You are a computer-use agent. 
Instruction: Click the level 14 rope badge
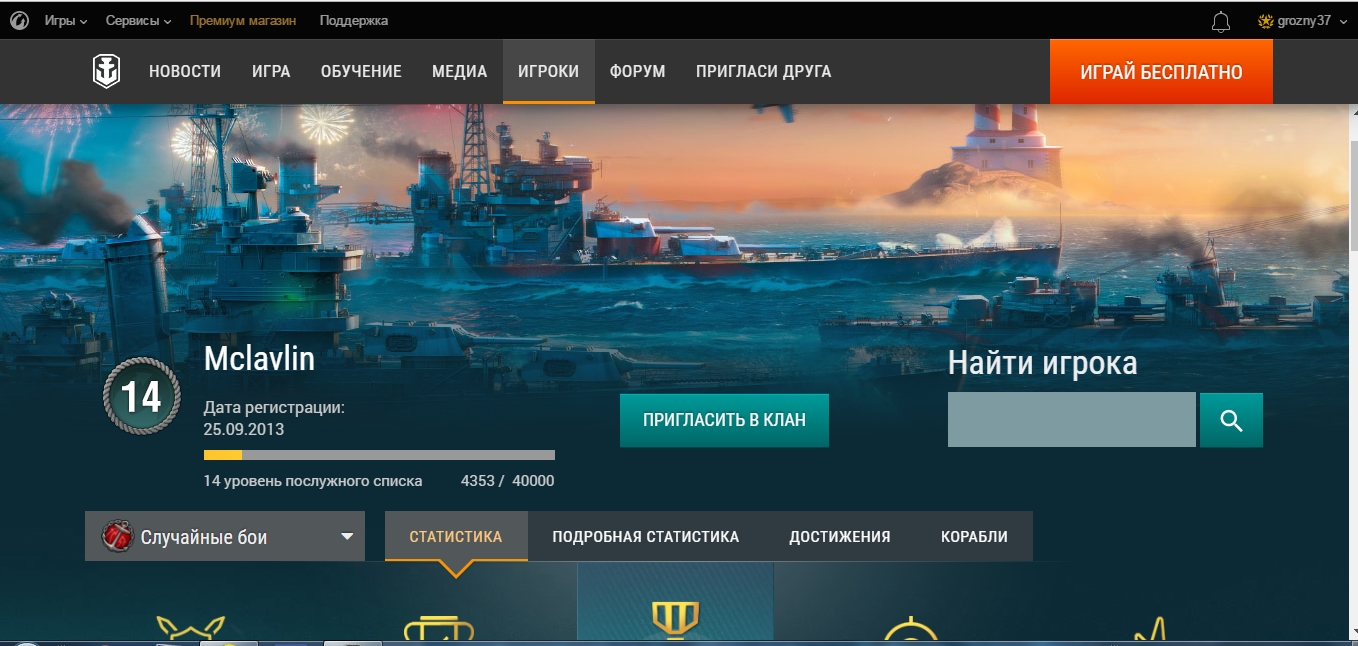point(142,397)
